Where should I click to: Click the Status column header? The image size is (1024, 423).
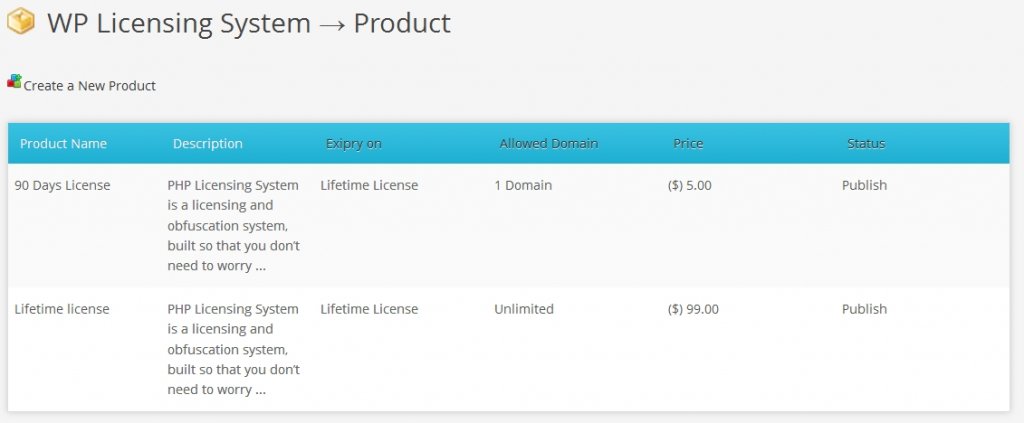pos(865,144)
